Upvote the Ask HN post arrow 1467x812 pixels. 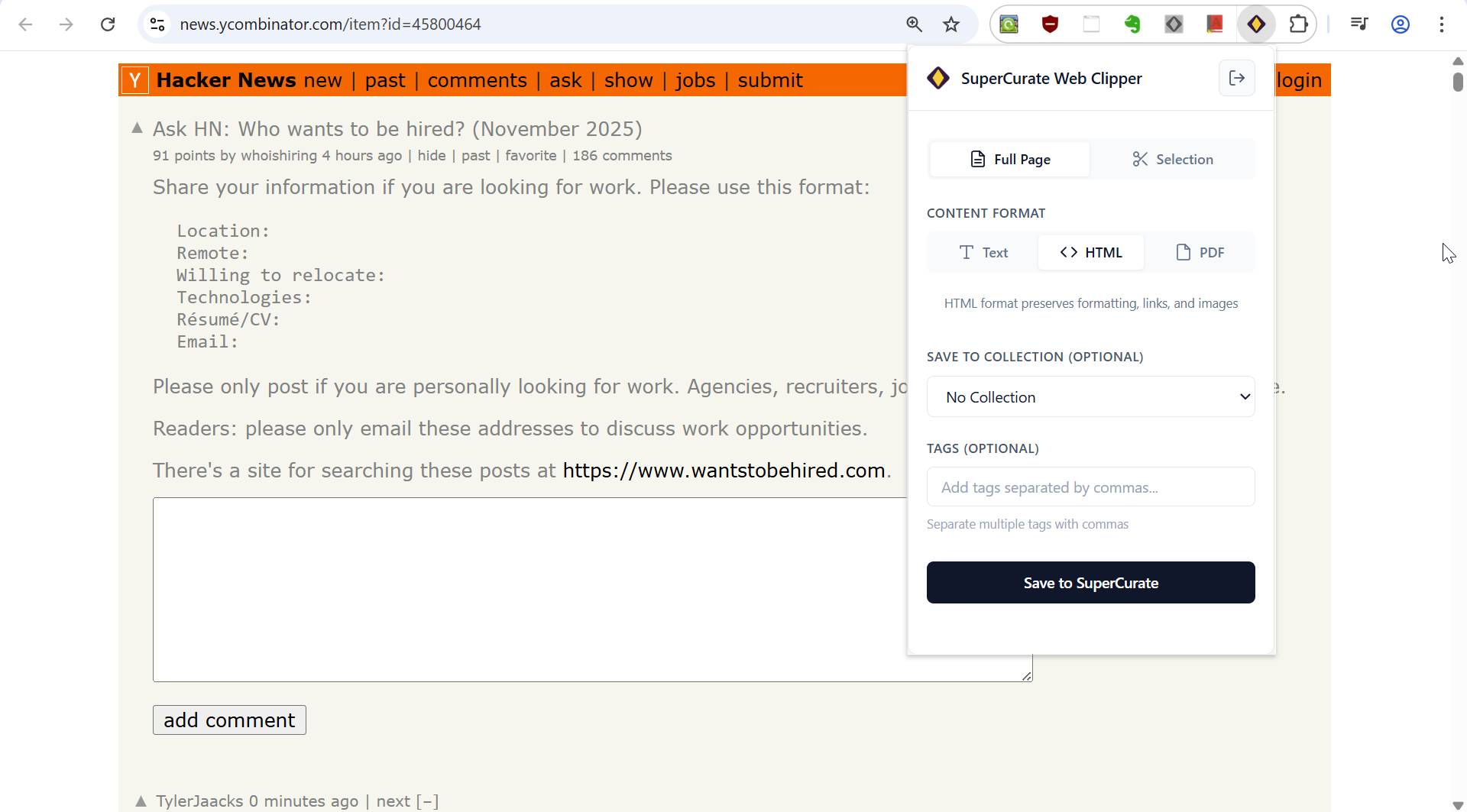(x=138, y=128)
